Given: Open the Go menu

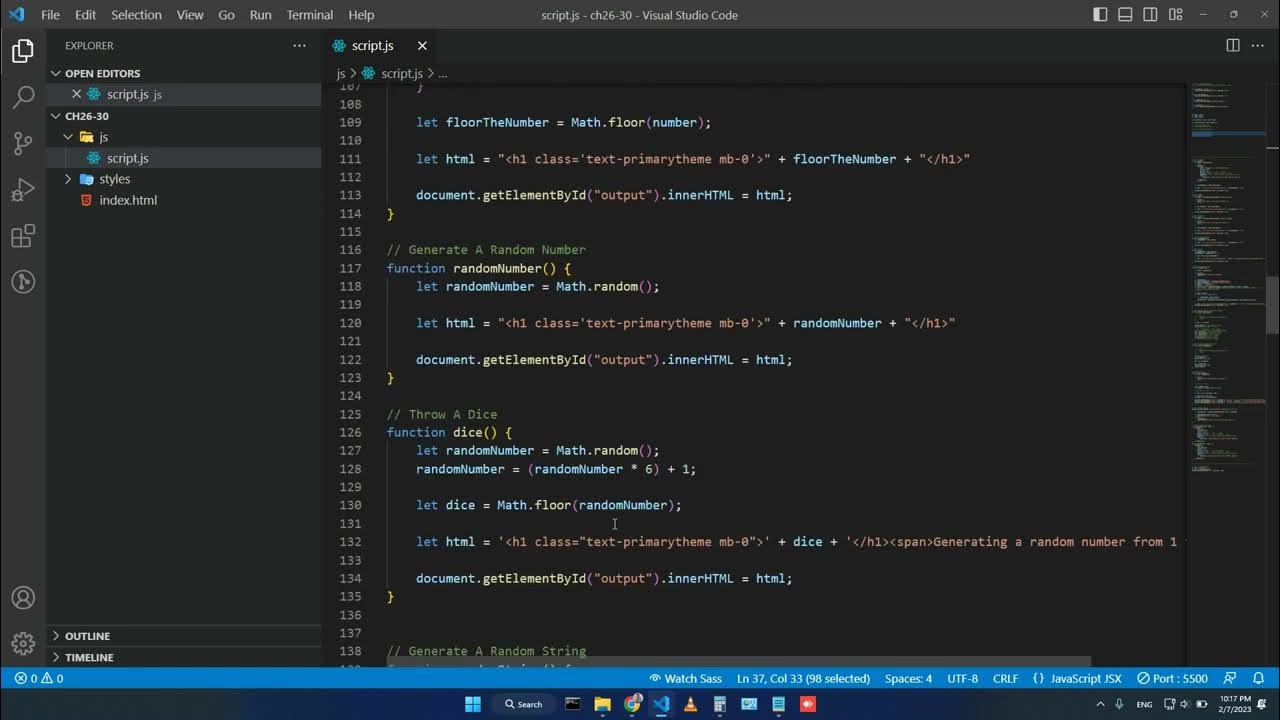Looking at the screenshot, I should [x=226, y=15].
